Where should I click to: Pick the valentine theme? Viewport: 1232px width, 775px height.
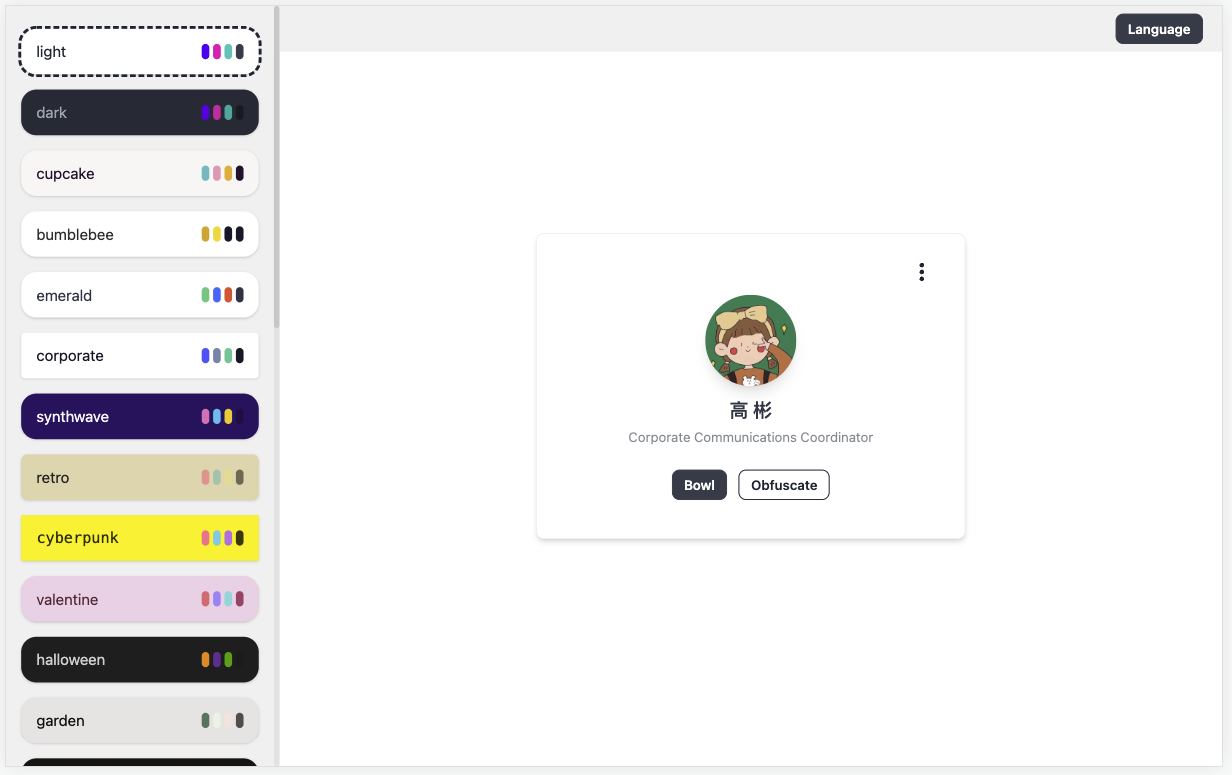tap(140, 600)
